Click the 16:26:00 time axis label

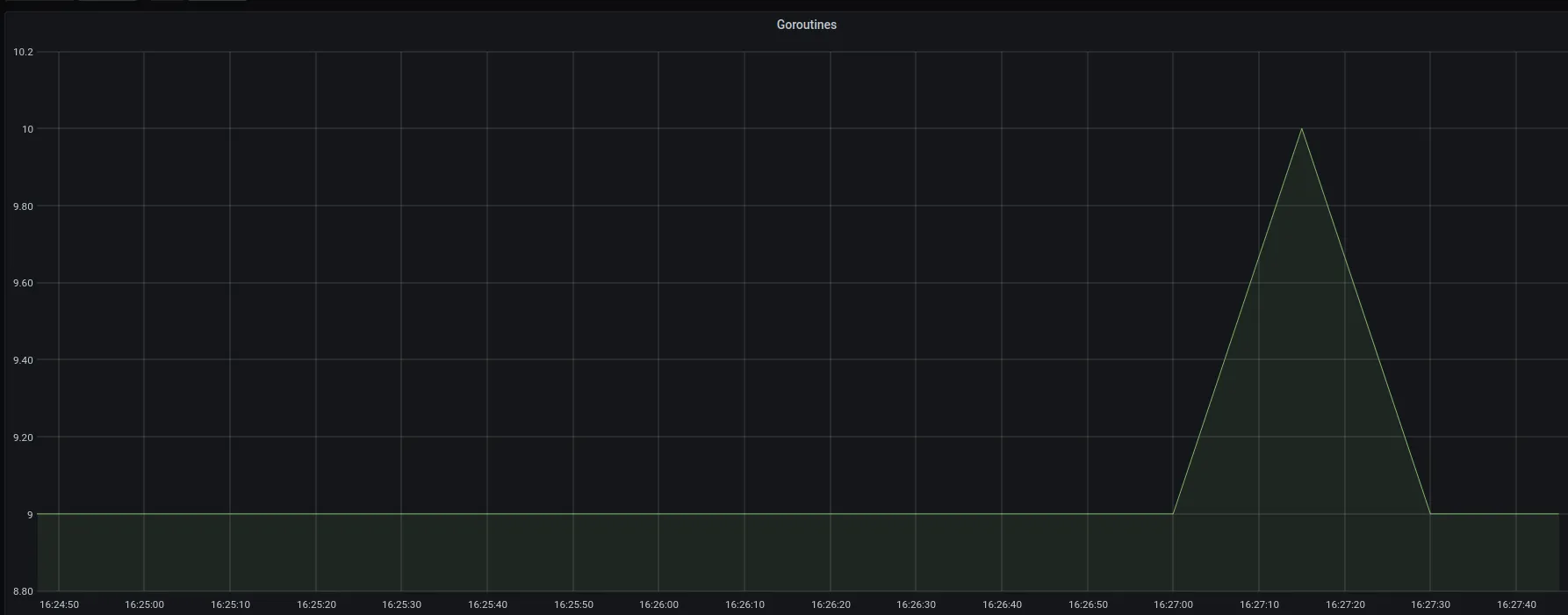pos(658,604)
